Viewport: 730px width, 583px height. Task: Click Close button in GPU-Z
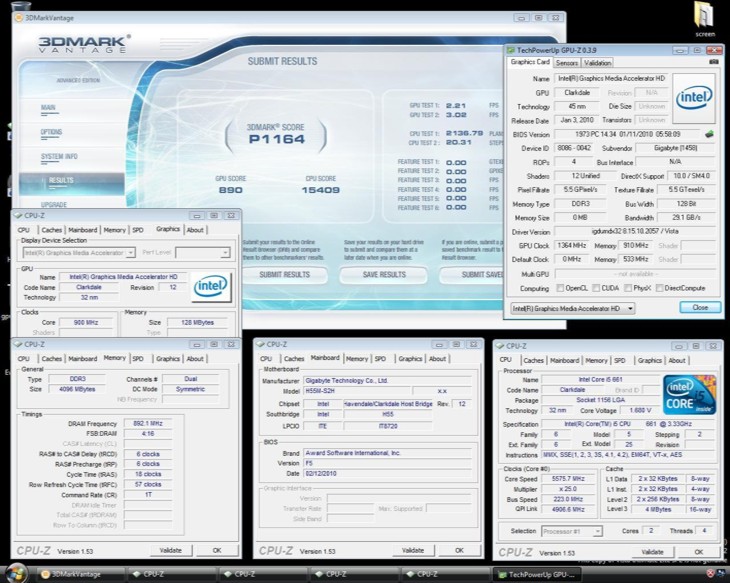coord(700,308)
